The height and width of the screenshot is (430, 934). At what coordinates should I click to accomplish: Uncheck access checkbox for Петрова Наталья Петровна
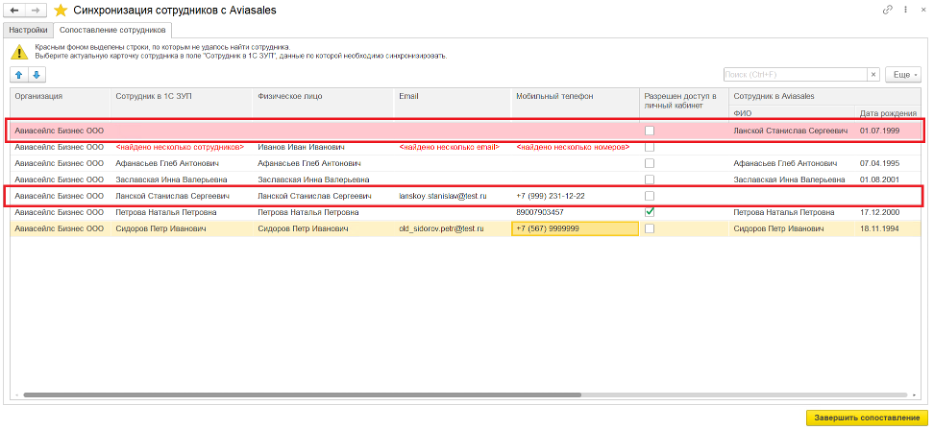(x=650, y=212)
